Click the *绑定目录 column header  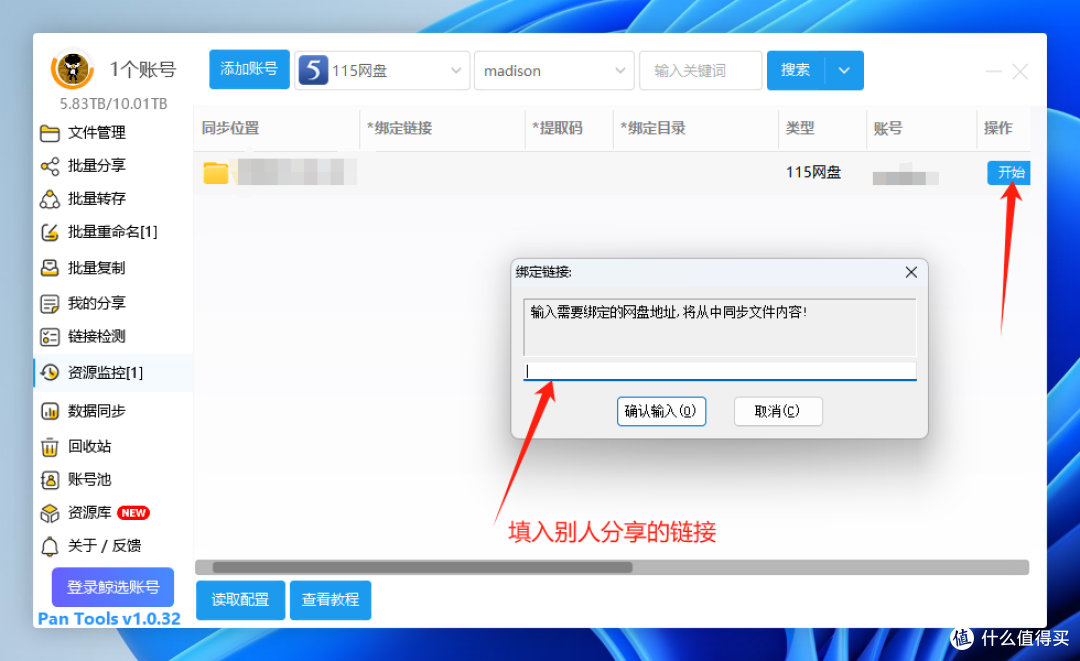coord(653,128)
